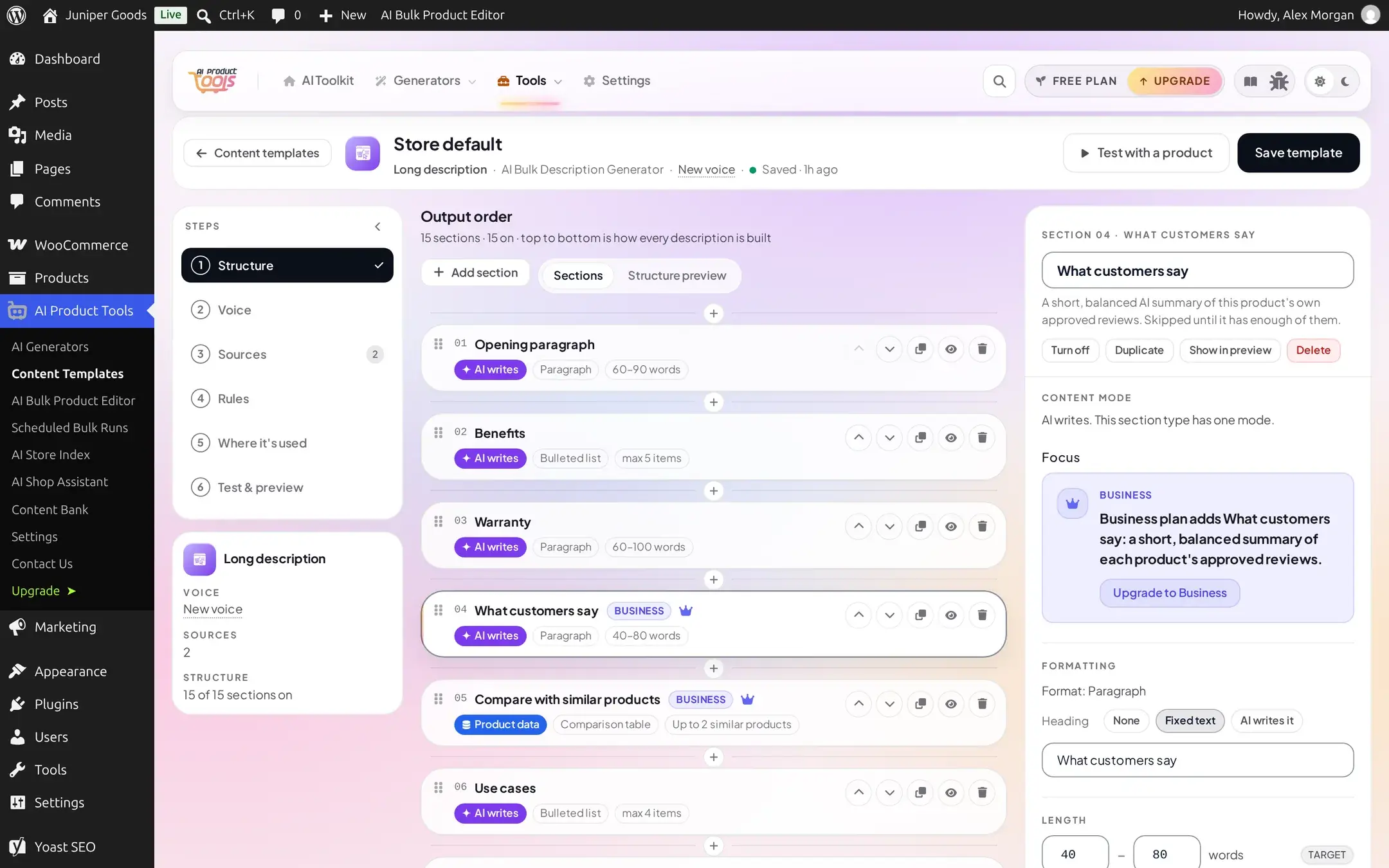Open the documentation book icon
The image size is (1389, 868).
1250,81
